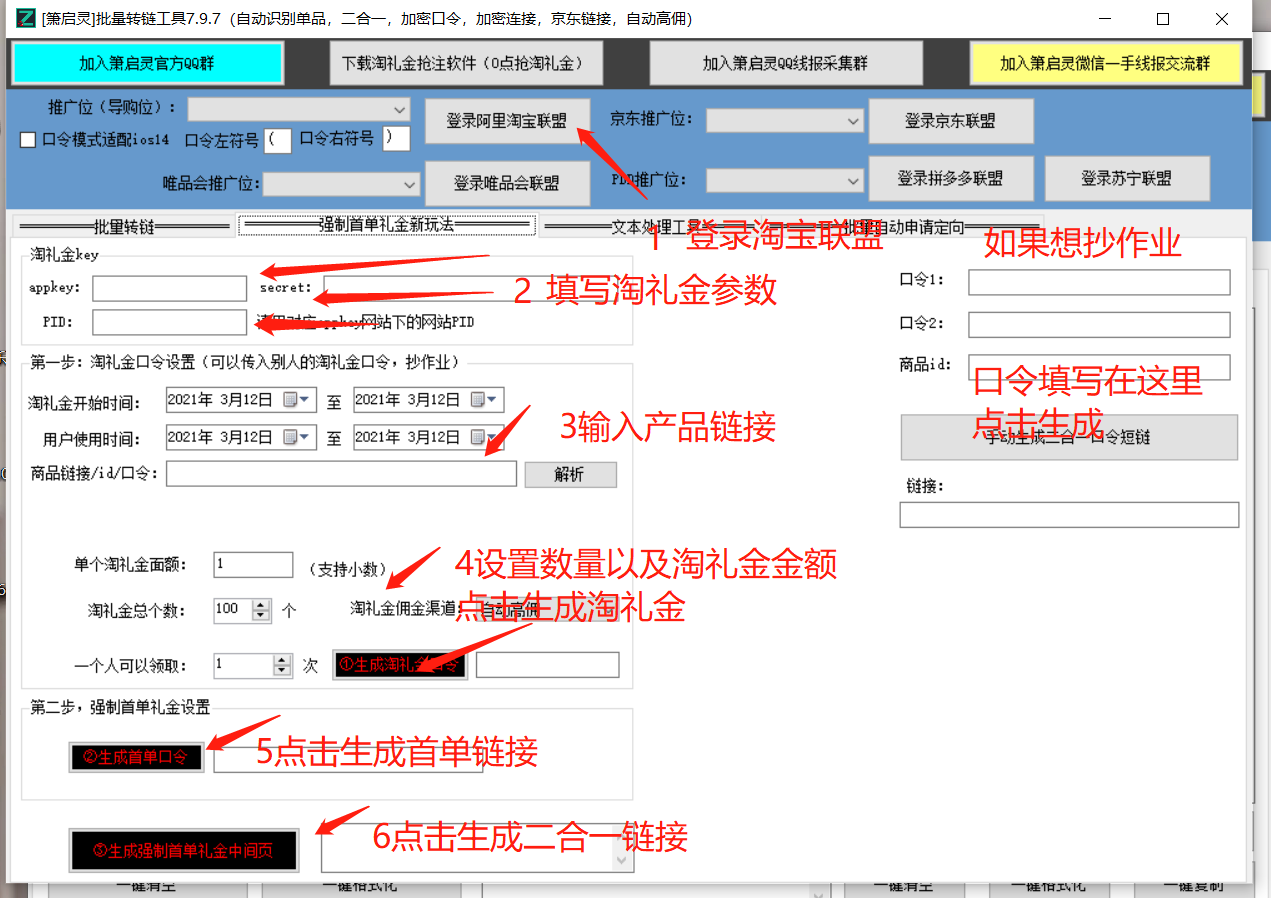Increase 一个人可以领取 count using up arrow
Image resolution: width=1271 pixels, height=898 pixels.
[x=283, y=660]
